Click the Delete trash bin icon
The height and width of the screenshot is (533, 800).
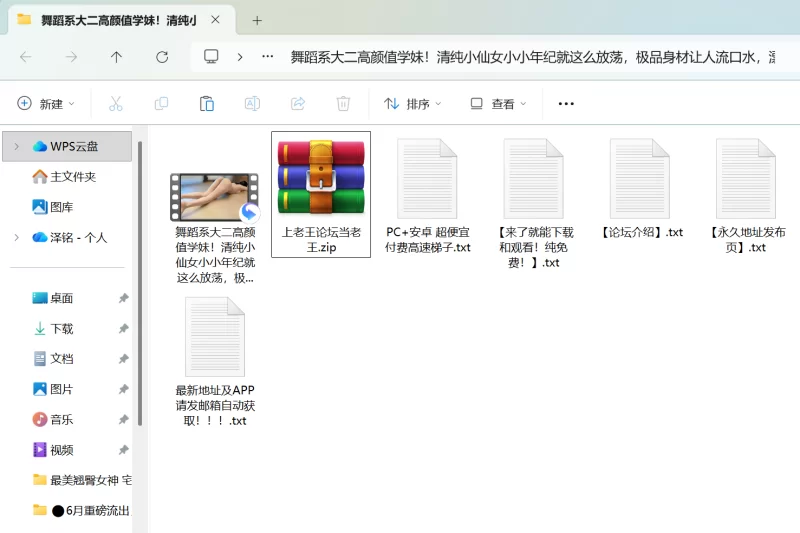coord(343,103)
